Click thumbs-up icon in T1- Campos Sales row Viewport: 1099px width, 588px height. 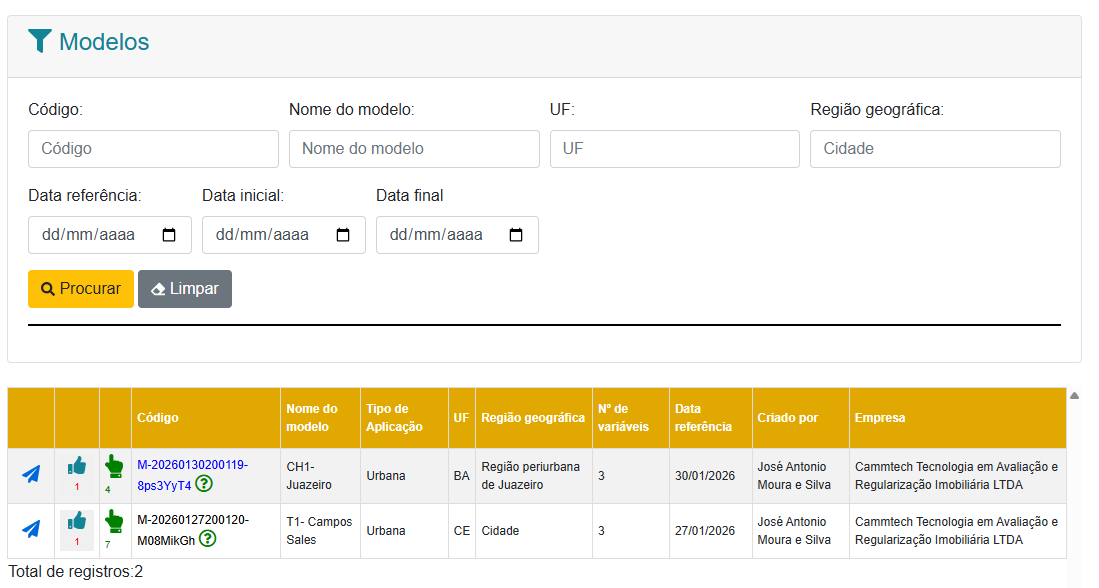tap(77, 521)
